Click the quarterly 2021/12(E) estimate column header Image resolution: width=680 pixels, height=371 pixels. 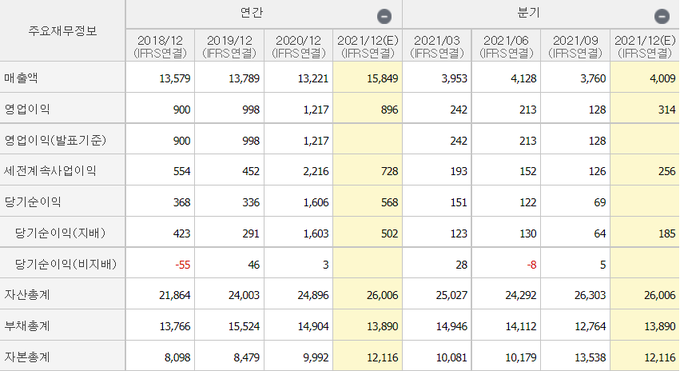(x=645, y=46)
